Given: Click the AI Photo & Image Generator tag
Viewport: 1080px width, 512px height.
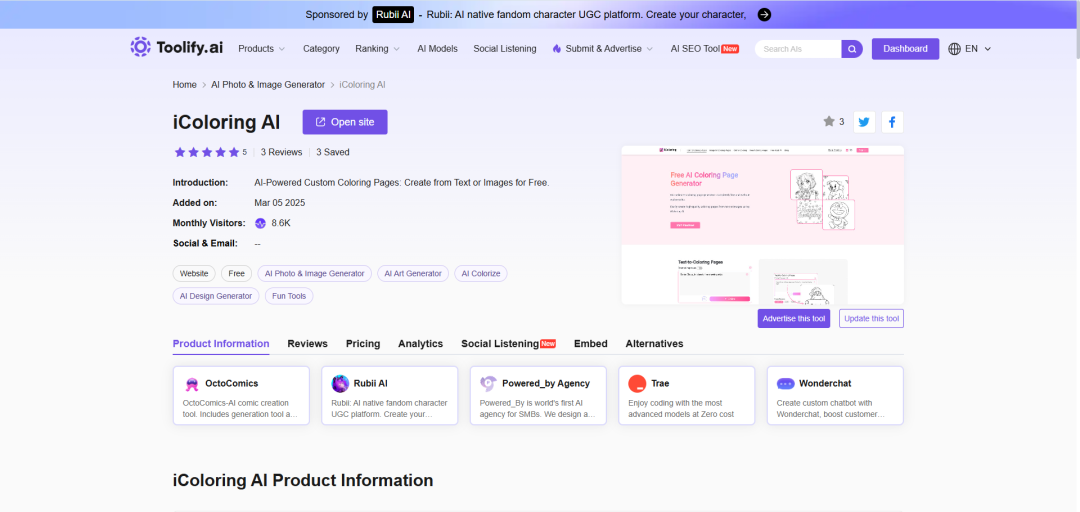Looking at the screenshot, I should tap(315, 274).
